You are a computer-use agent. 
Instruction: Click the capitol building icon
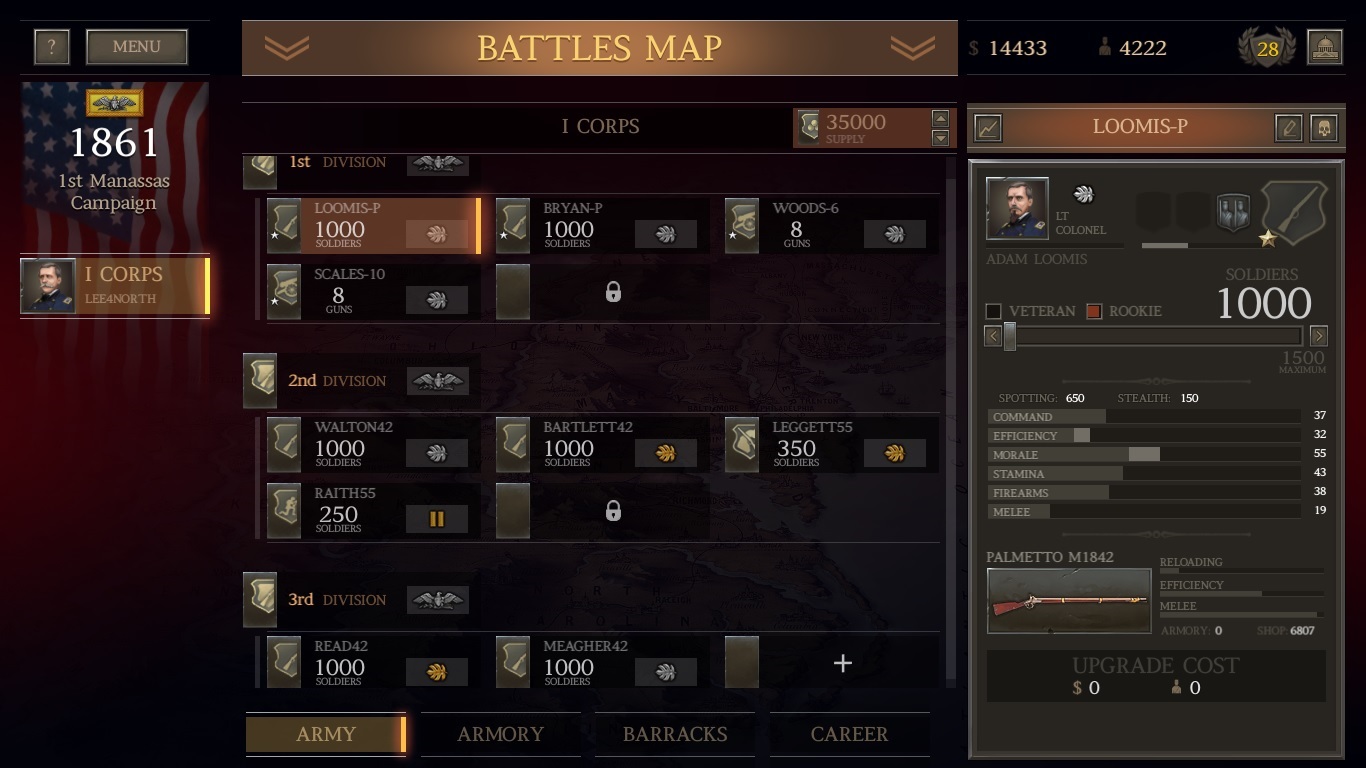pos(1324,47)
